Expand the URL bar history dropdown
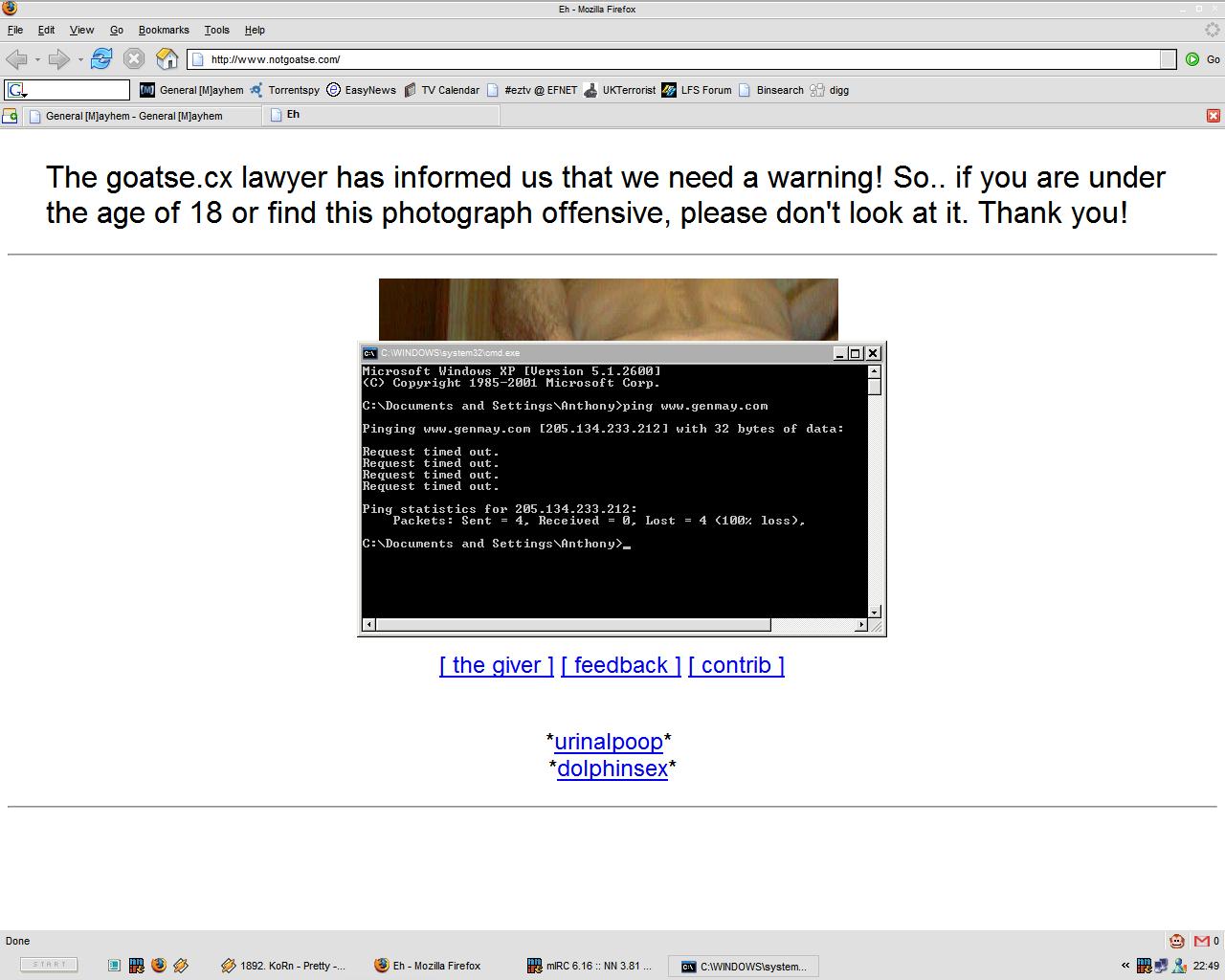1225x980 pixels. pos(1168,59)
